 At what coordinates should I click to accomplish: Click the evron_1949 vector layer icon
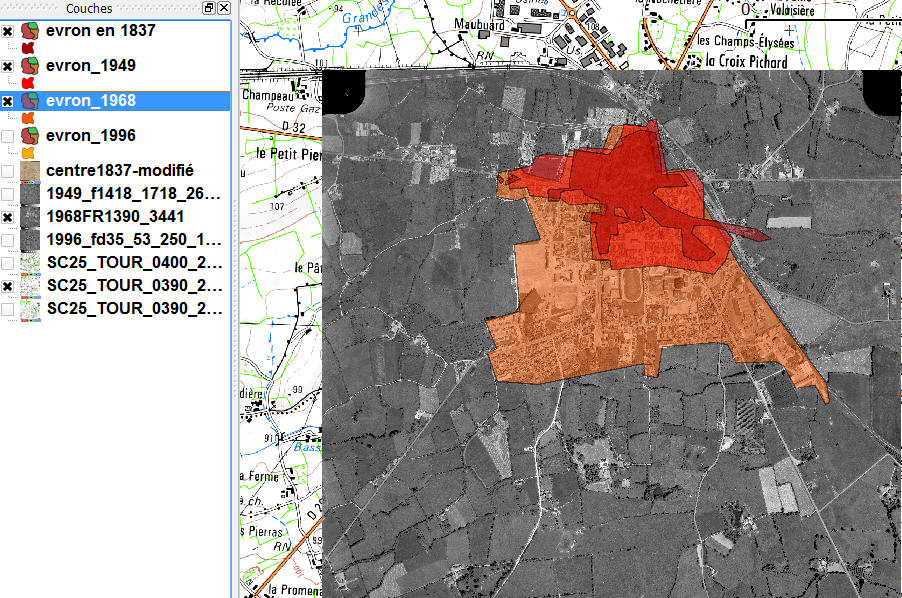tap(30, 66)
